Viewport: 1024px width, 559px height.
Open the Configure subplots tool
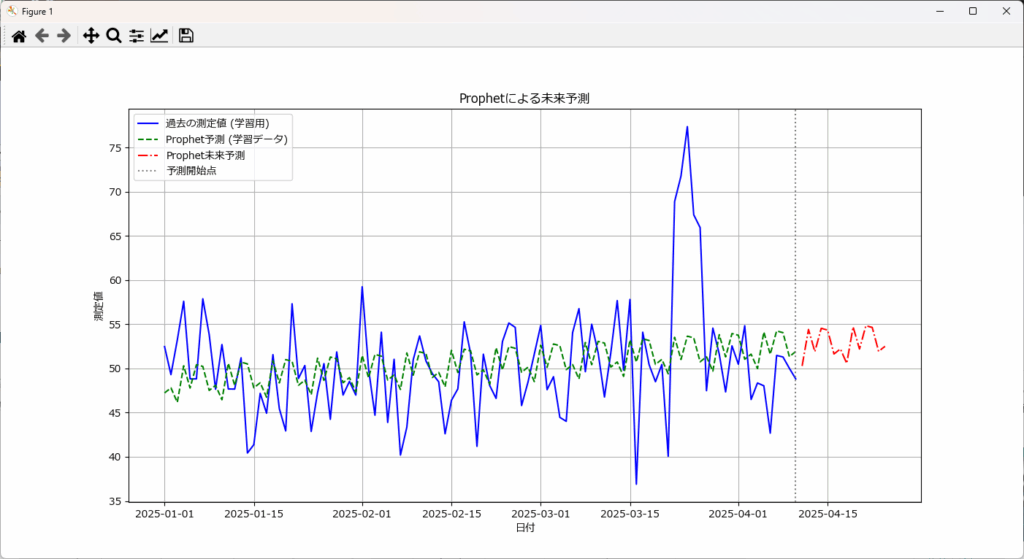(137, 36)
